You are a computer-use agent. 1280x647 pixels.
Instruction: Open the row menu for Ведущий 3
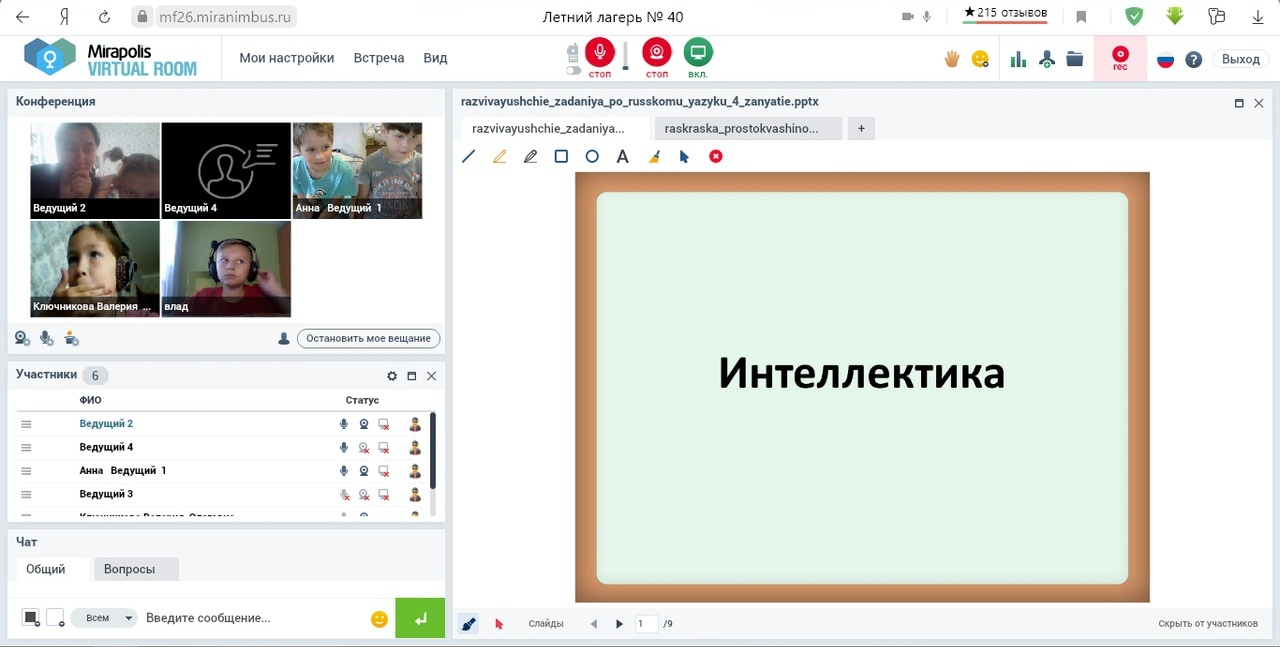pyautogui.click(x=26, y=495)
